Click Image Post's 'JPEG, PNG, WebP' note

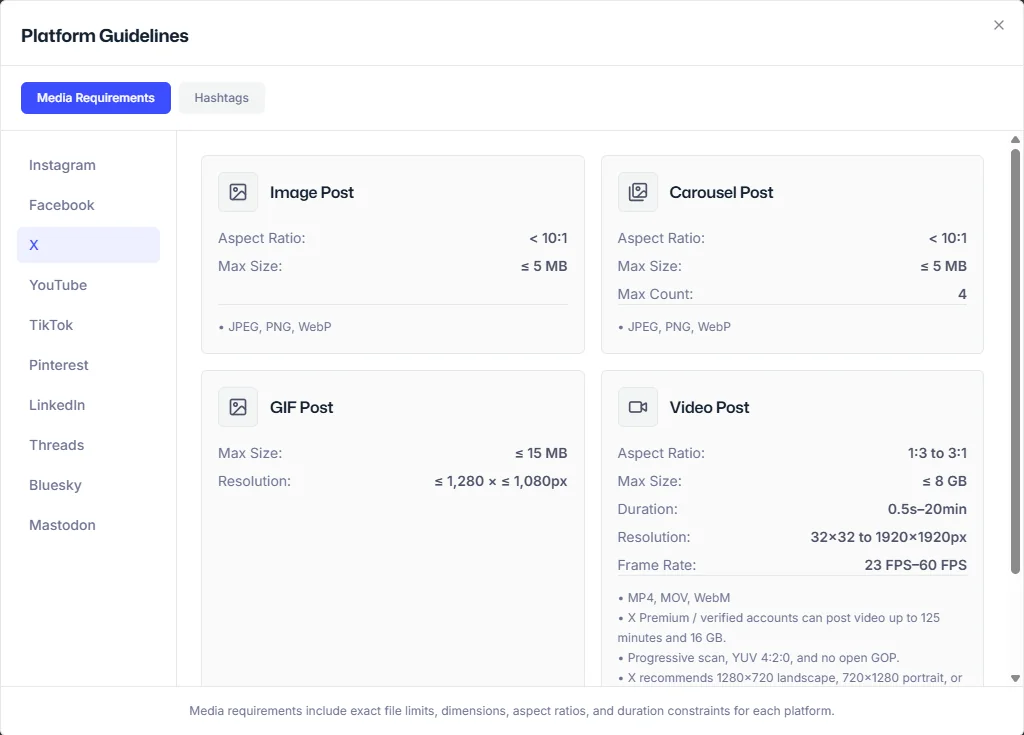(275, 327)
